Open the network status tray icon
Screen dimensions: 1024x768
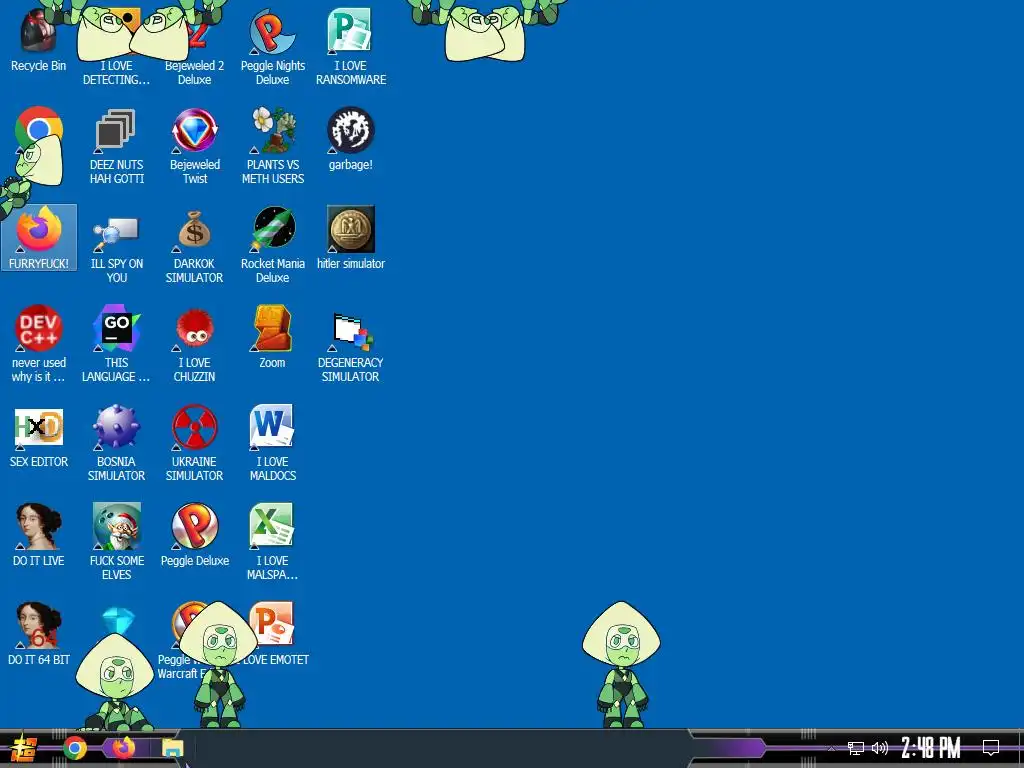click(856, 748)
